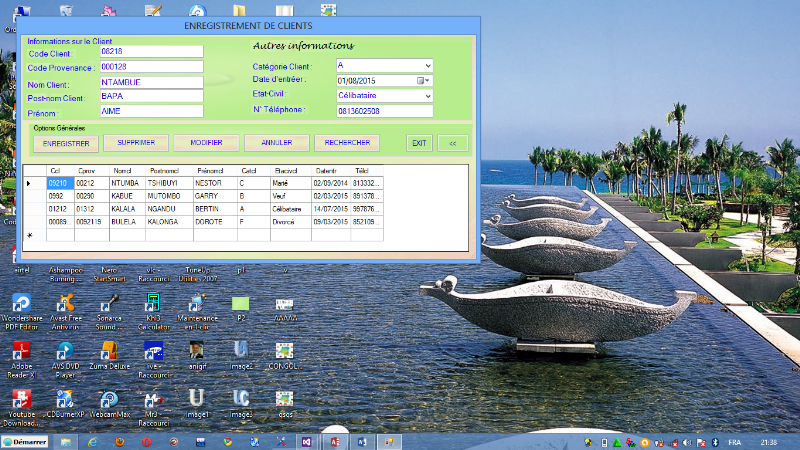This screenshot has width=800, height=450.
Task: Open the Zuma Deluxe desktop icon
Action: (109, 351)
